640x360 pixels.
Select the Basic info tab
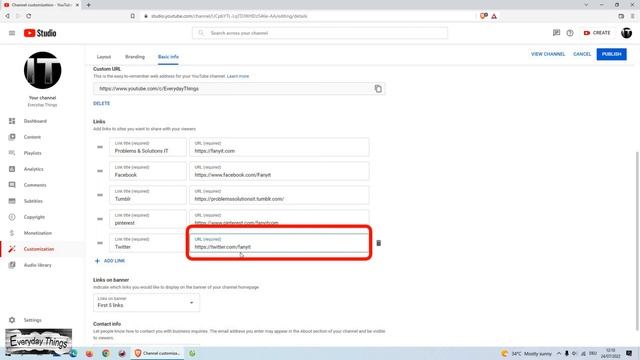pyautogui.click(x=168, y=57)
